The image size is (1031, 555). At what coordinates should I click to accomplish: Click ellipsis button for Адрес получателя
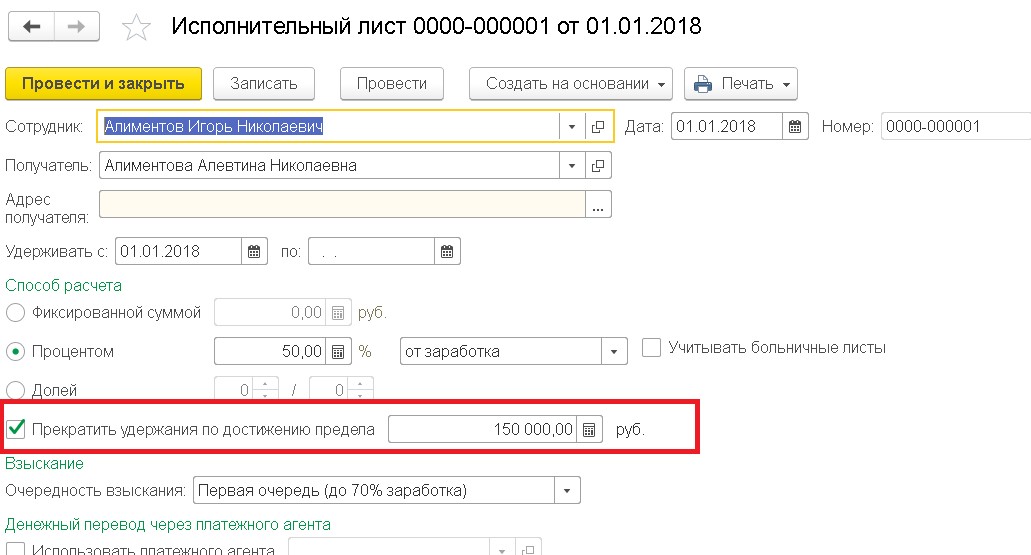[x=598, y=205]
